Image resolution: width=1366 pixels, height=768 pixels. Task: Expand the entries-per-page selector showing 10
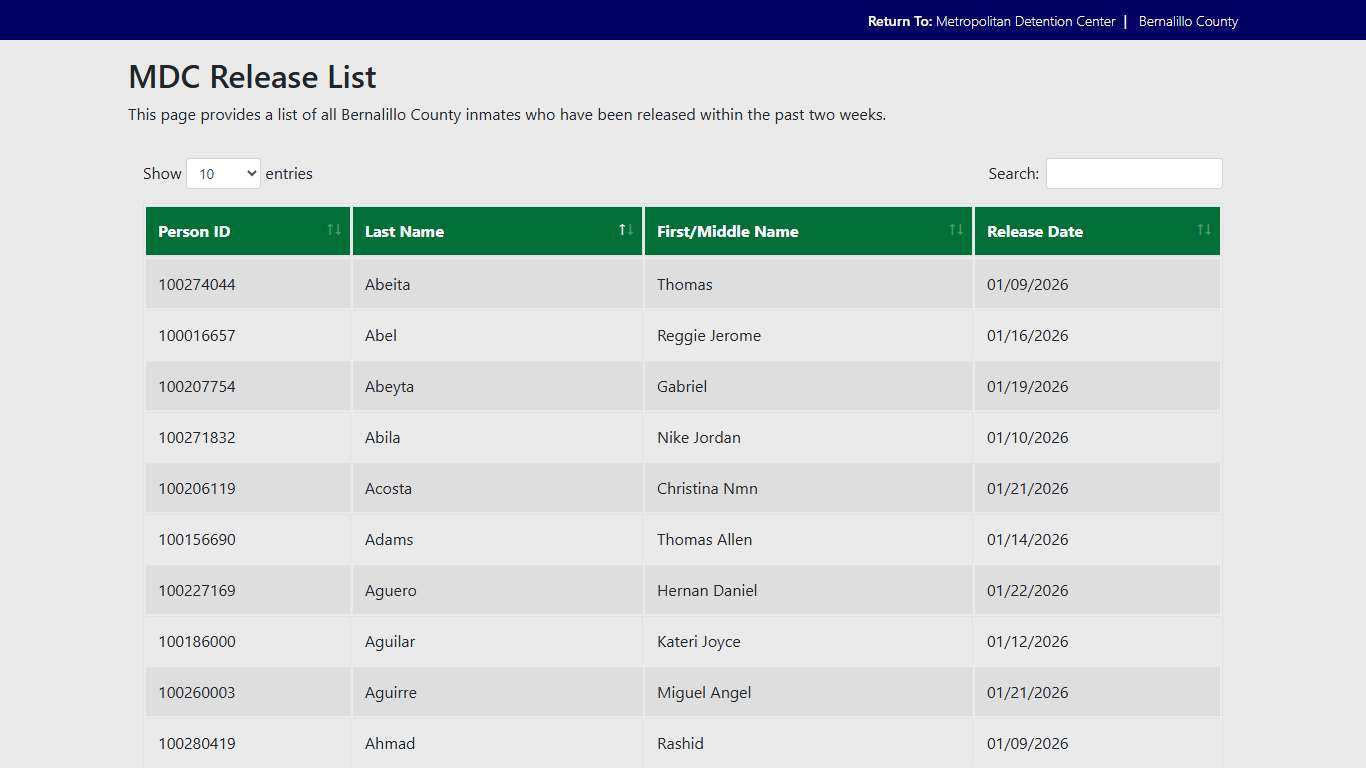[x=222, y=173]
